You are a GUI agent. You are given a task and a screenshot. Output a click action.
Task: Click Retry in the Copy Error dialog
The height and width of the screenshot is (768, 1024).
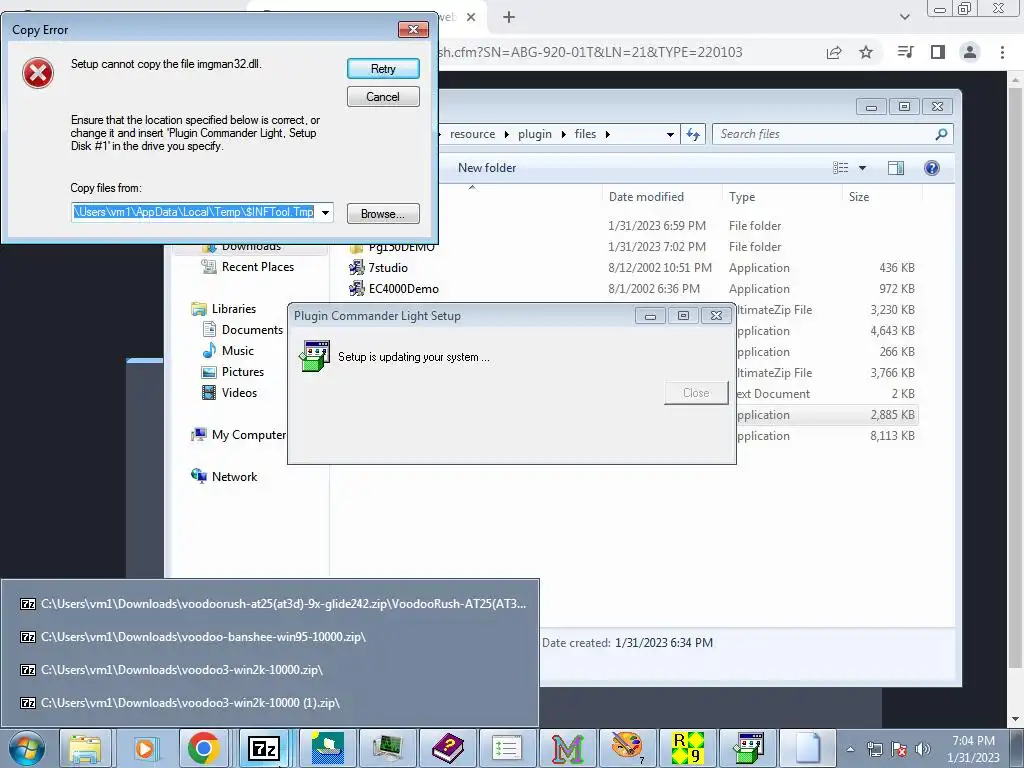coord(383,69)
